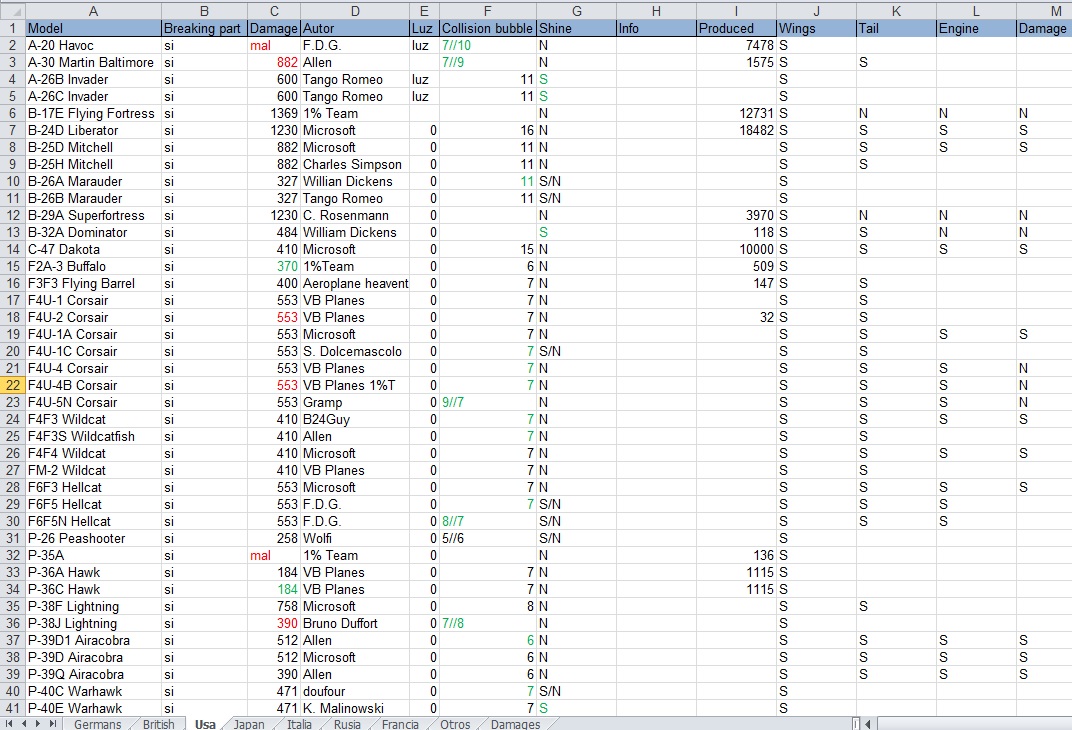Select column F header
Image resolution: width=1072 pixels, height=730 pixels.
[487, 11]
